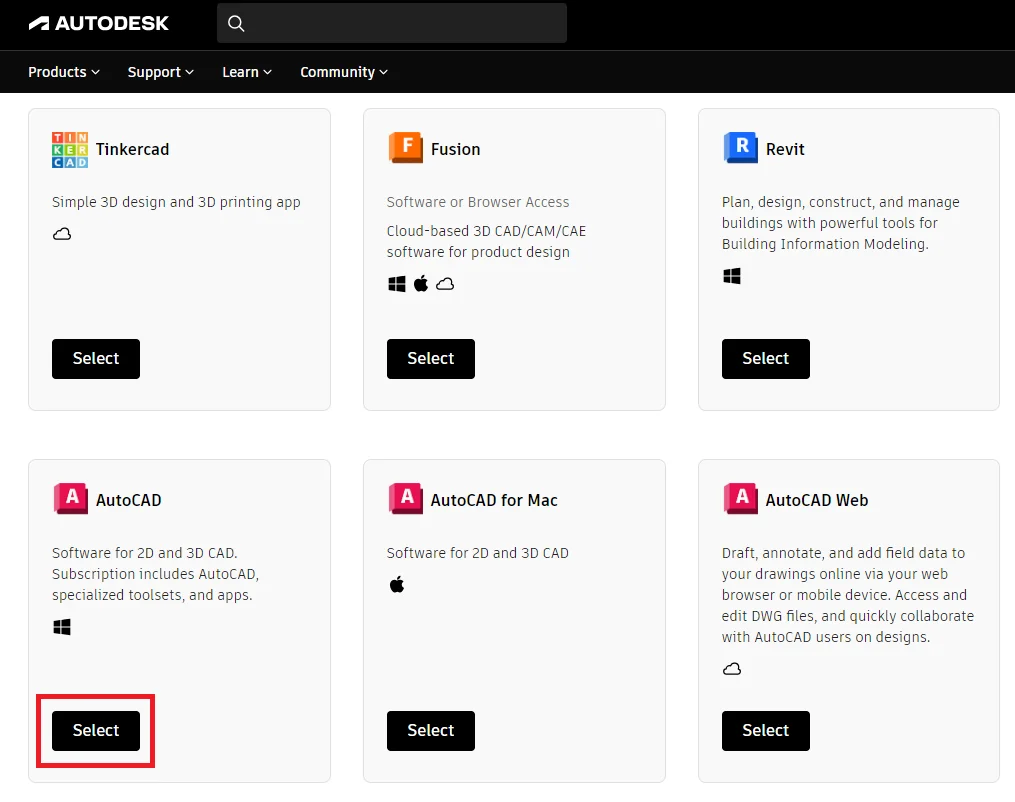
Task: Click 'Subscription includes AutoCAD' description
Action: (x=155, y=574)
